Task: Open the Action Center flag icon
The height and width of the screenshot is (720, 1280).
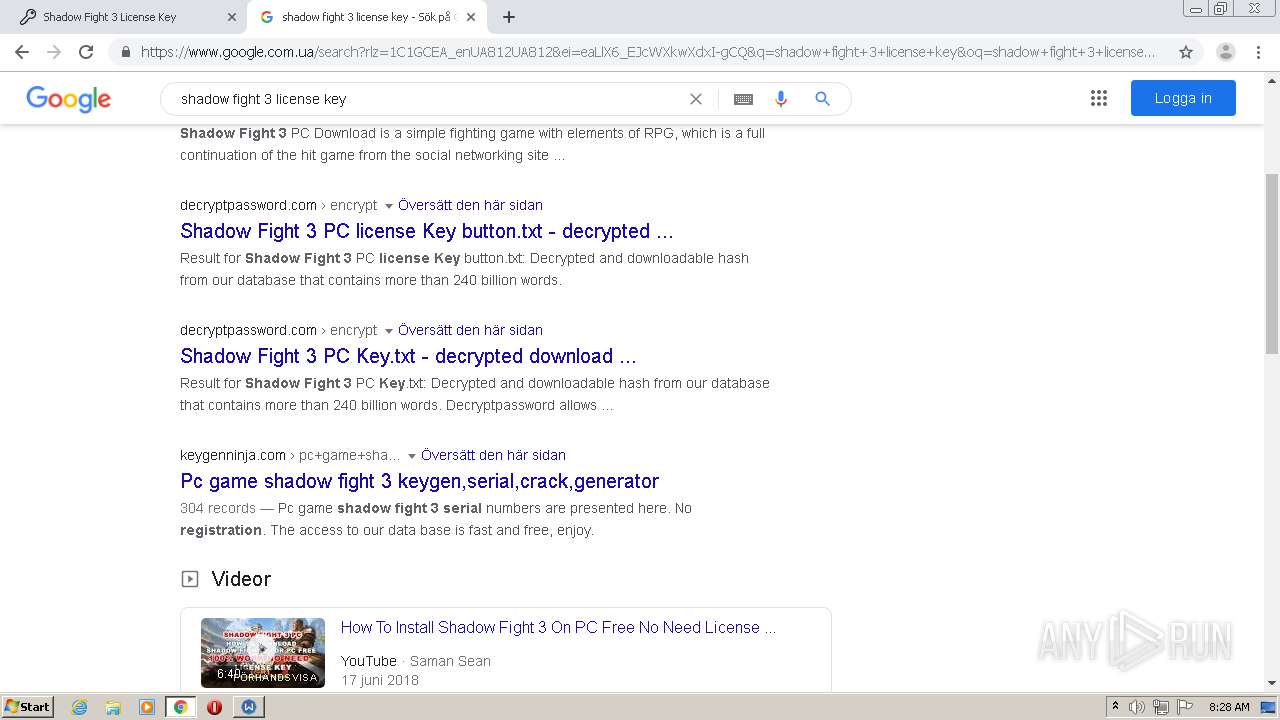Action: click(x=1184, y=707)
